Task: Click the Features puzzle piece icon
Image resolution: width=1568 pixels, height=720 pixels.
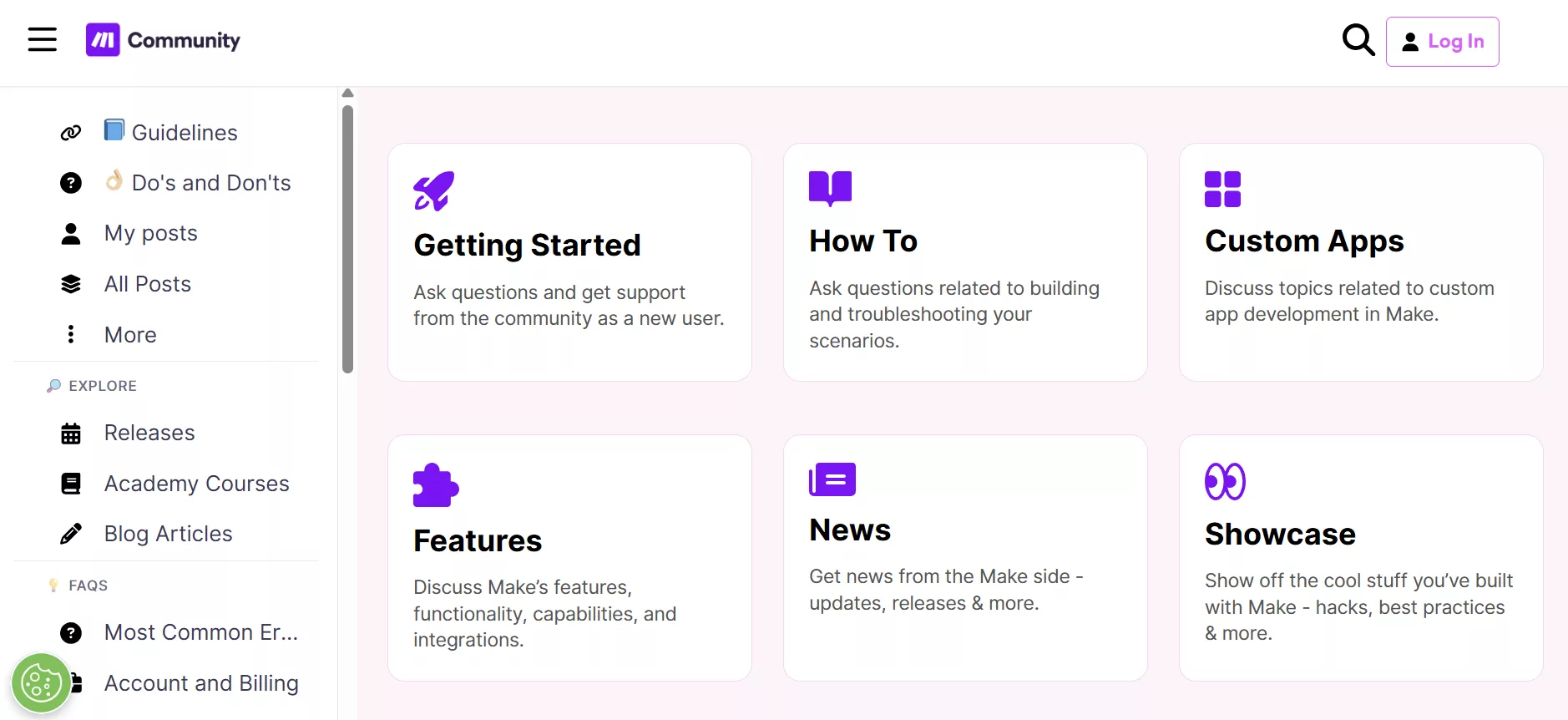Action: coord(435,484)
